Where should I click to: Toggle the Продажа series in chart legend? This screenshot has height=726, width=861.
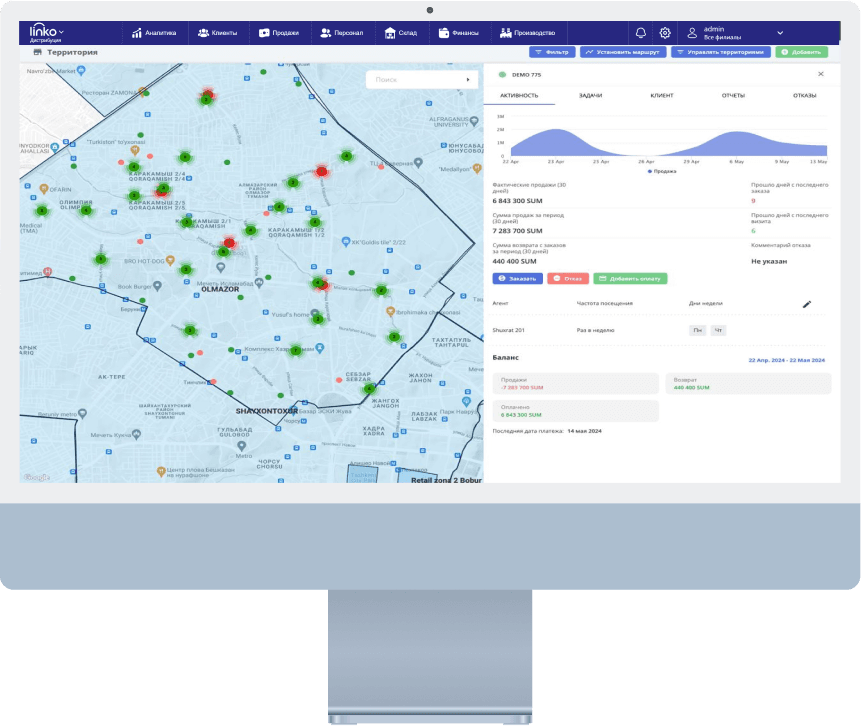pos(661,171)
